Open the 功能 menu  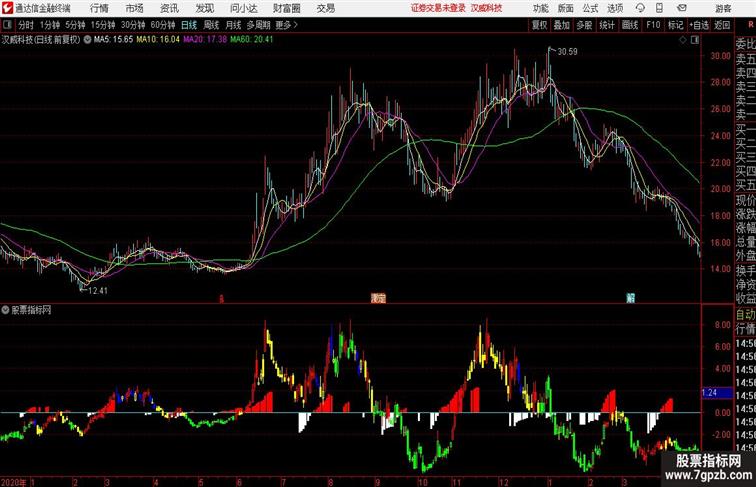click(x=541, y=8)
